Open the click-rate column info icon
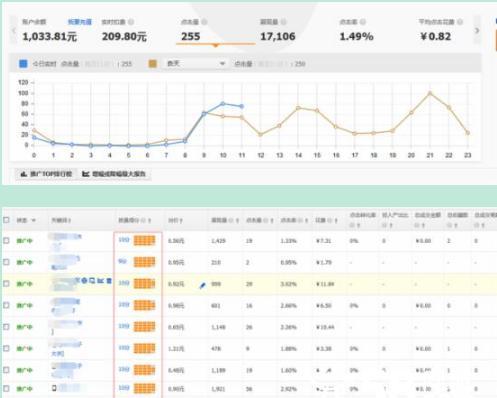This screenshot has height=398, width=497. tap(300, 220)
